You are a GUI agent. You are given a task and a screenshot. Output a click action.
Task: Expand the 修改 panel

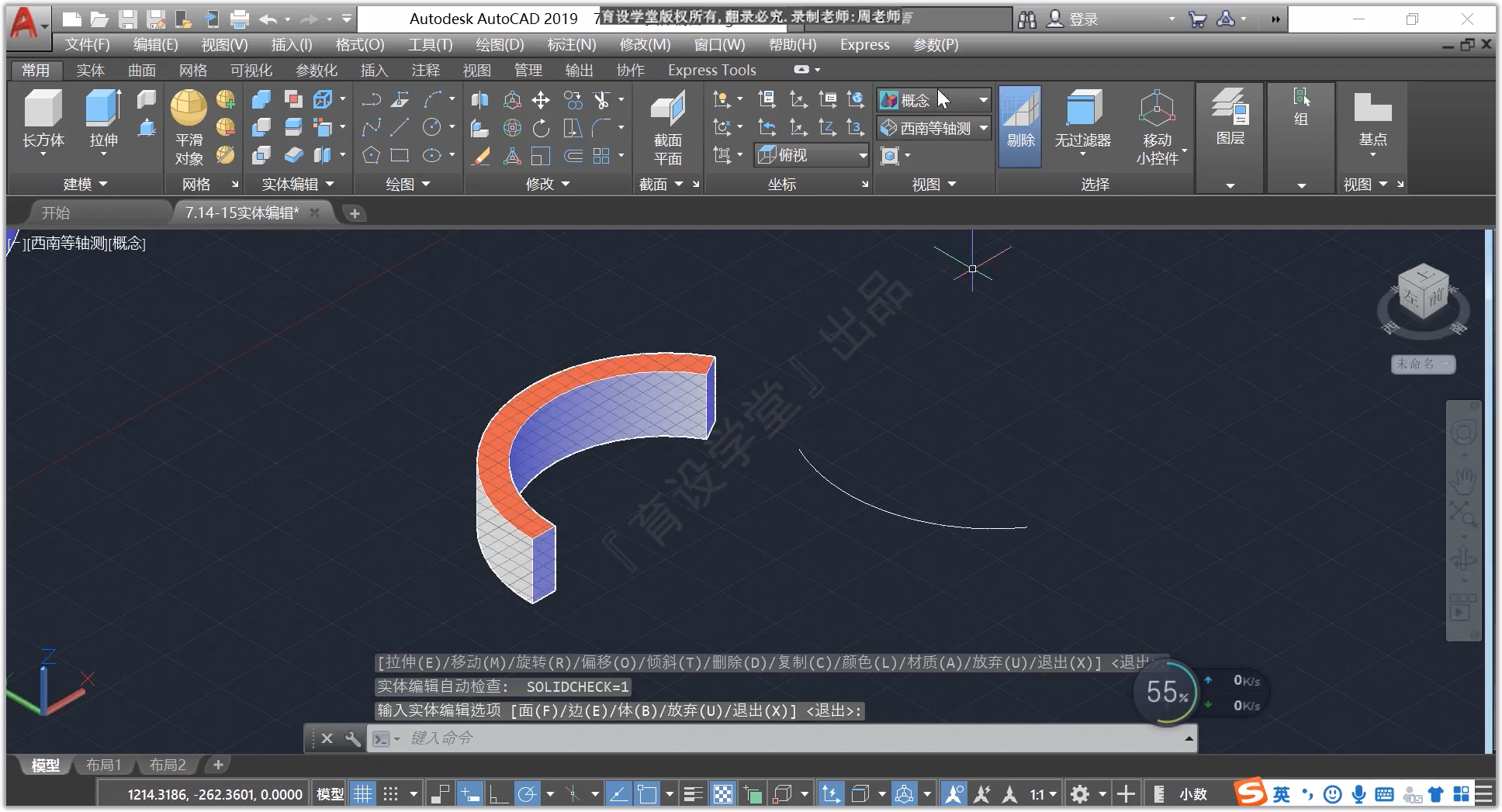pyautogui.click(x=548, y=185)
